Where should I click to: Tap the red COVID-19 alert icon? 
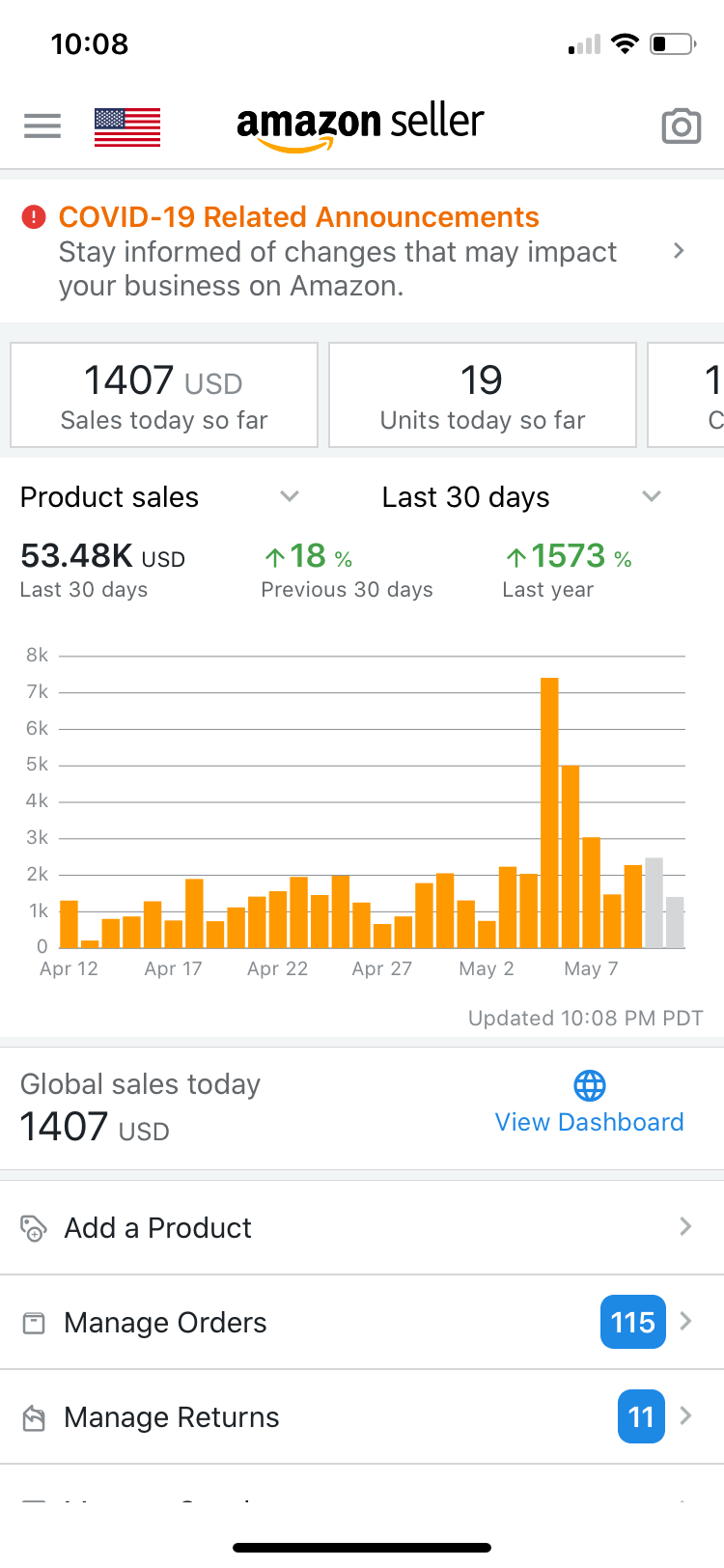point(34,217)
